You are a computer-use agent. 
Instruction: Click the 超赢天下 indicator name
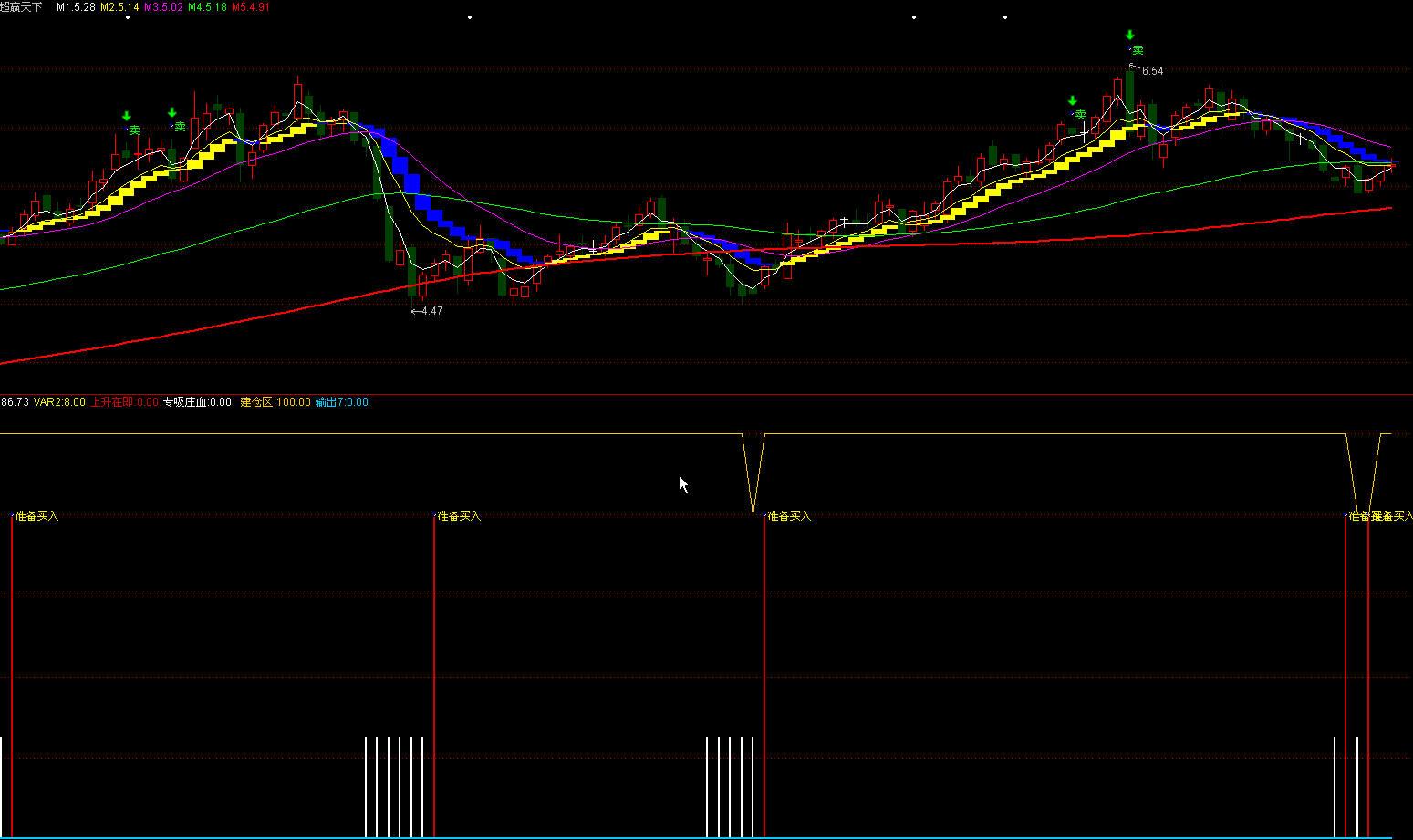(22, 6)
